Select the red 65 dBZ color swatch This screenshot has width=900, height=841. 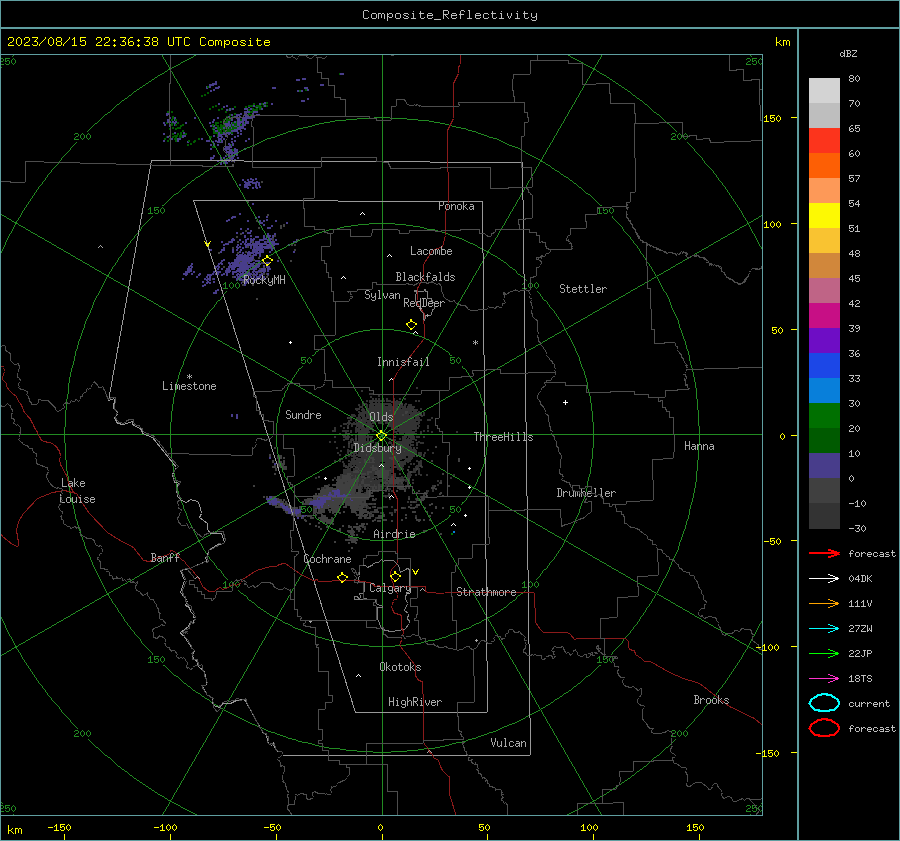click(824, 141)
